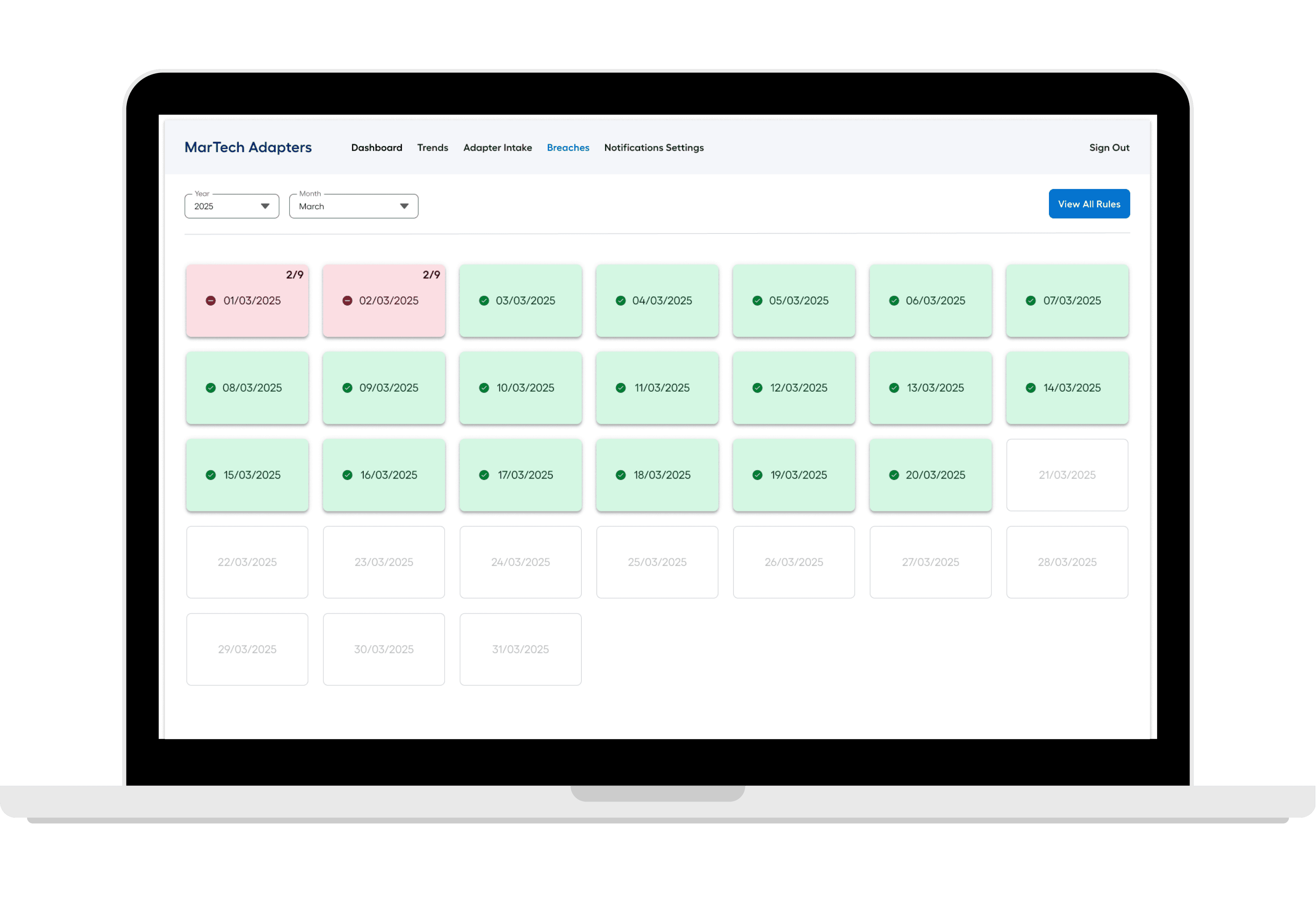Expand the Month dropdown arrow
This screenshot has height=915, width=1316.
(x=404, y=207)
